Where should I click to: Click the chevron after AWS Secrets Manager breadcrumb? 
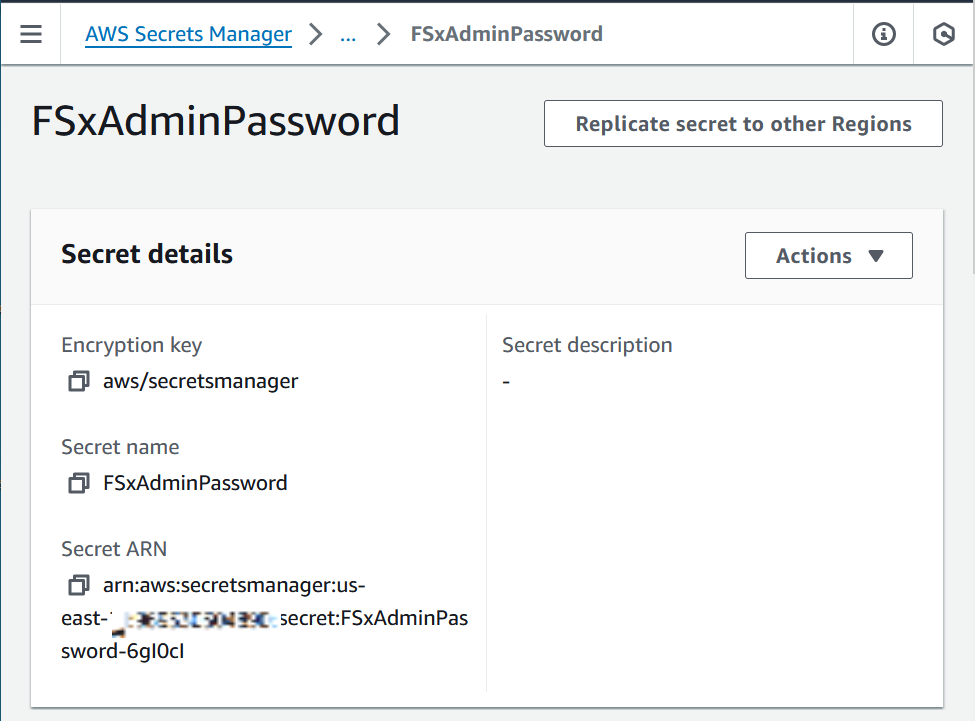(314, 33)
